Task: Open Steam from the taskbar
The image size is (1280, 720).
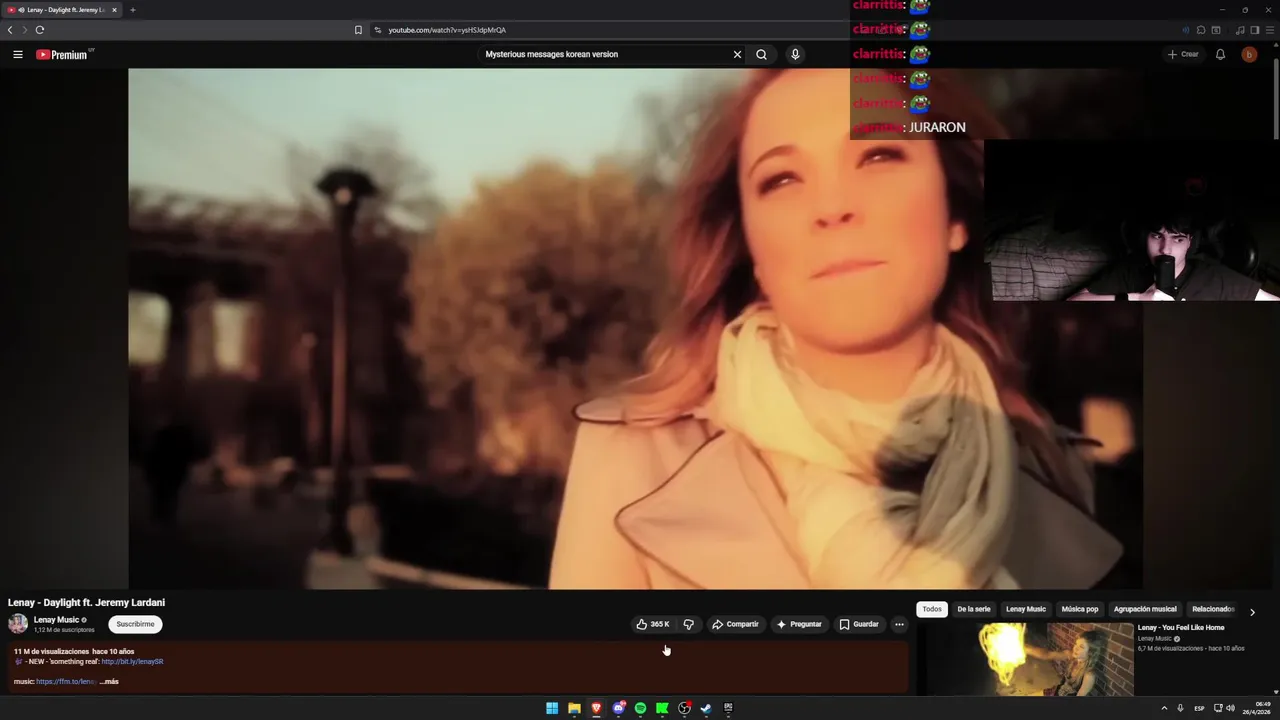Action: pos(706,708)
